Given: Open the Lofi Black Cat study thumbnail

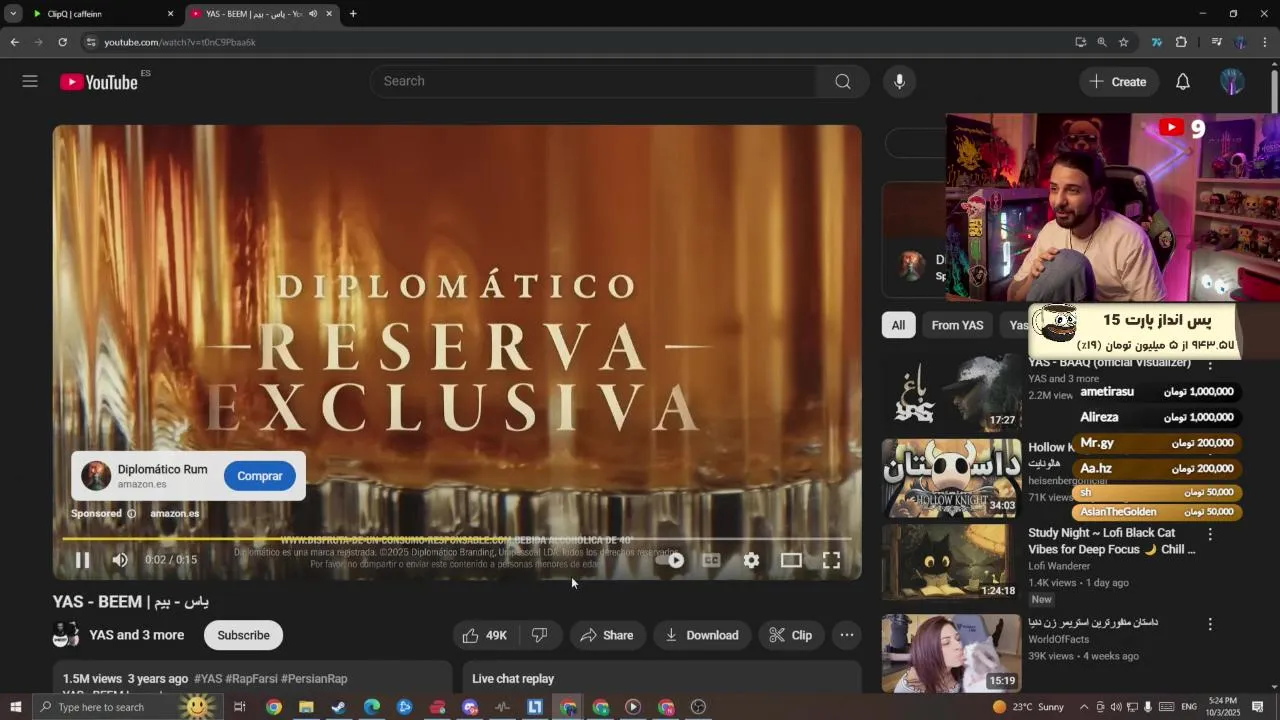Looking at the screenshot, I should [x=951, y=564].
